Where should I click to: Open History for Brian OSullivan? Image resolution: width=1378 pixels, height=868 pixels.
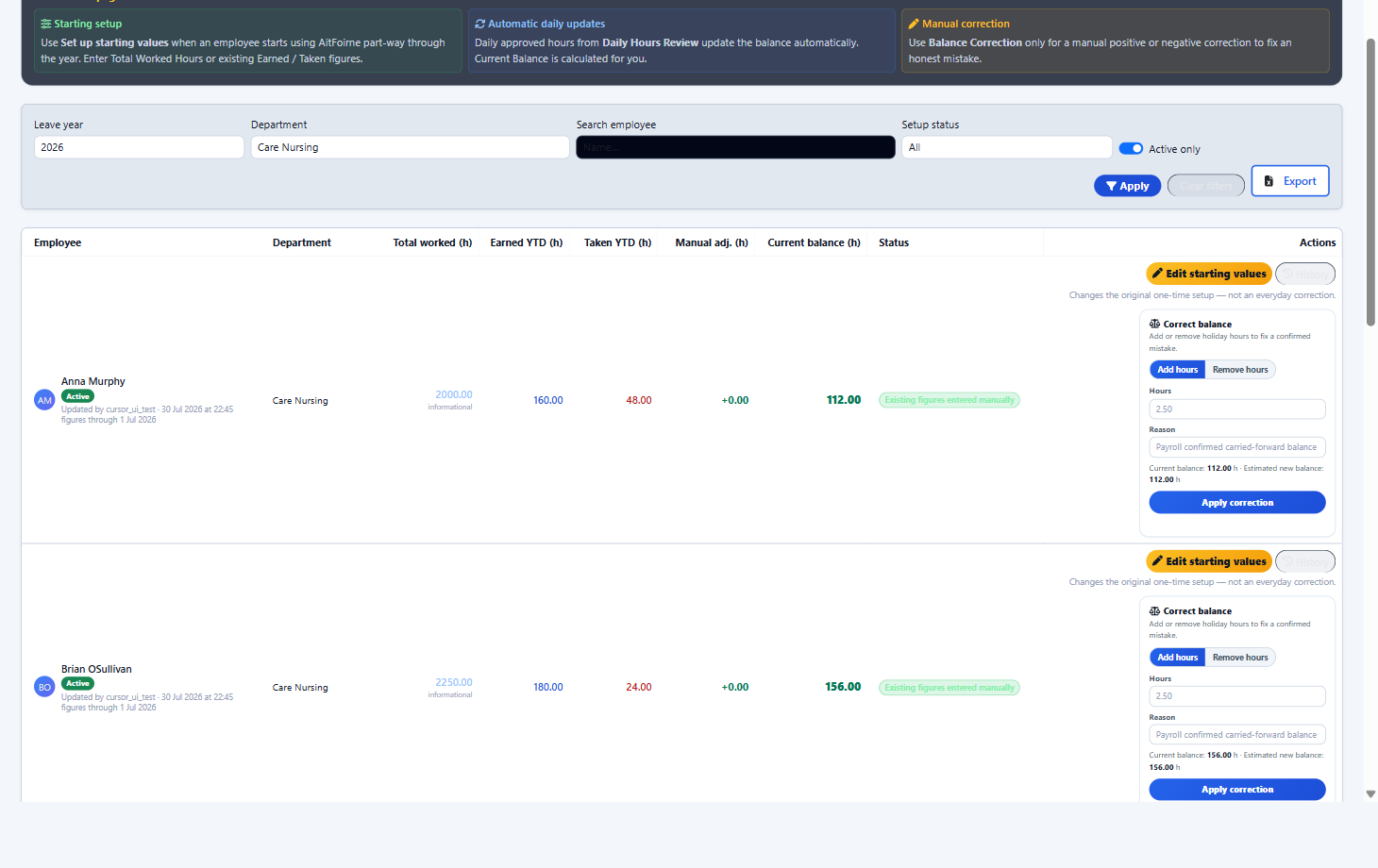[x=1305, y=561]
